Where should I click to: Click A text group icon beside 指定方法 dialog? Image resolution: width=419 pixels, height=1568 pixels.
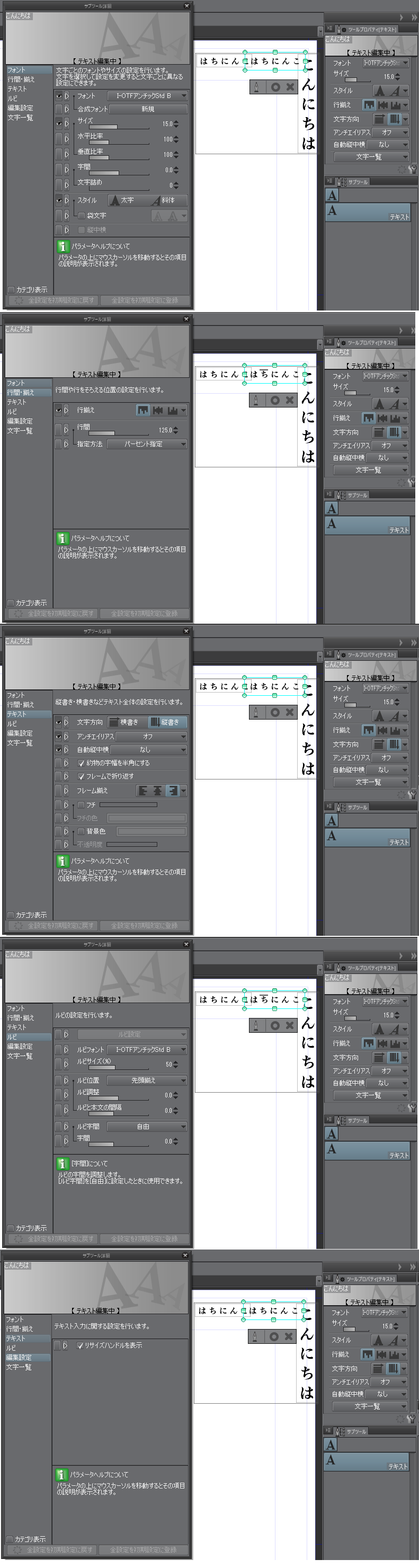pyautogui.click(x=332, y=508)
